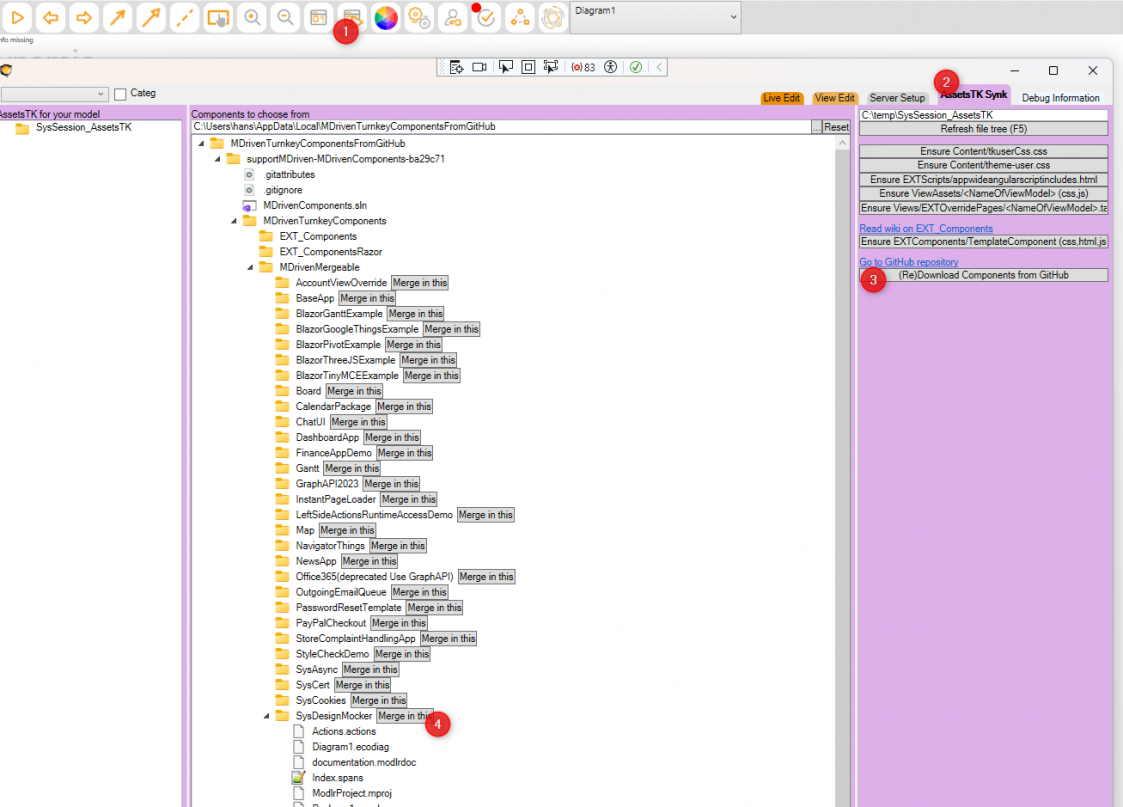Click the touch-screen pointer toolbar icon

218,17
